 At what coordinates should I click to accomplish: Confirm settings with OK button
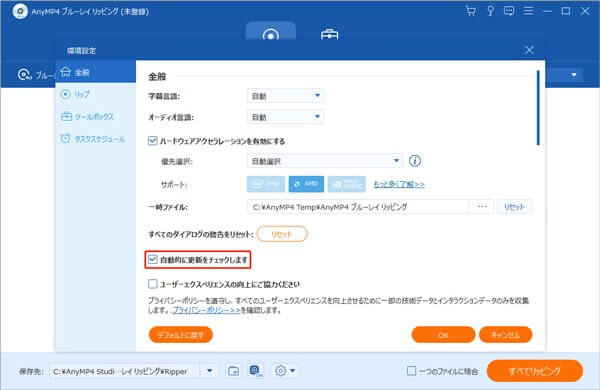(443, 335)
